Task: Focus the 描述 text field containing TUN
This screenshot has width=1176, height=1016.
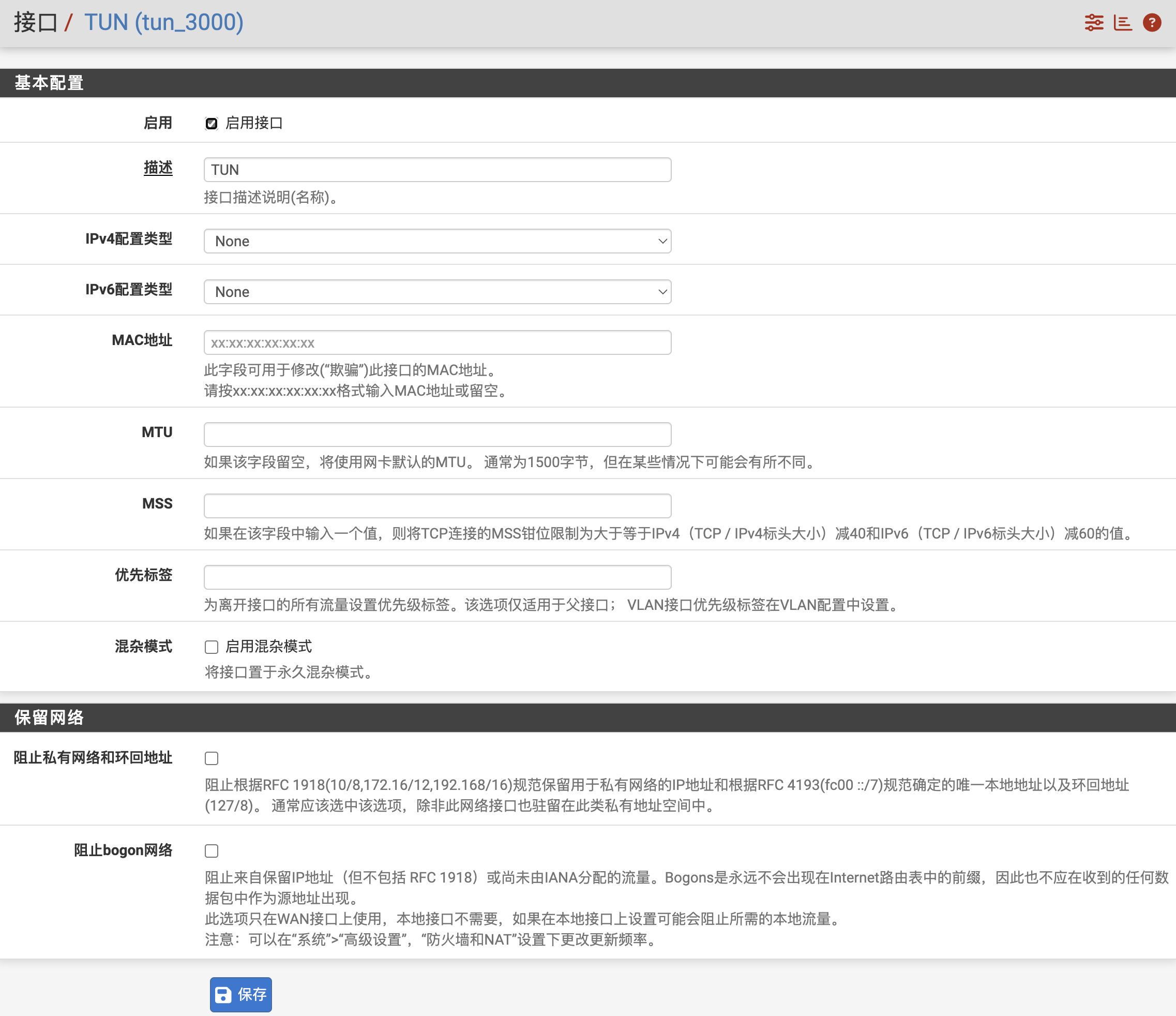Action: [x=437, y=170]
